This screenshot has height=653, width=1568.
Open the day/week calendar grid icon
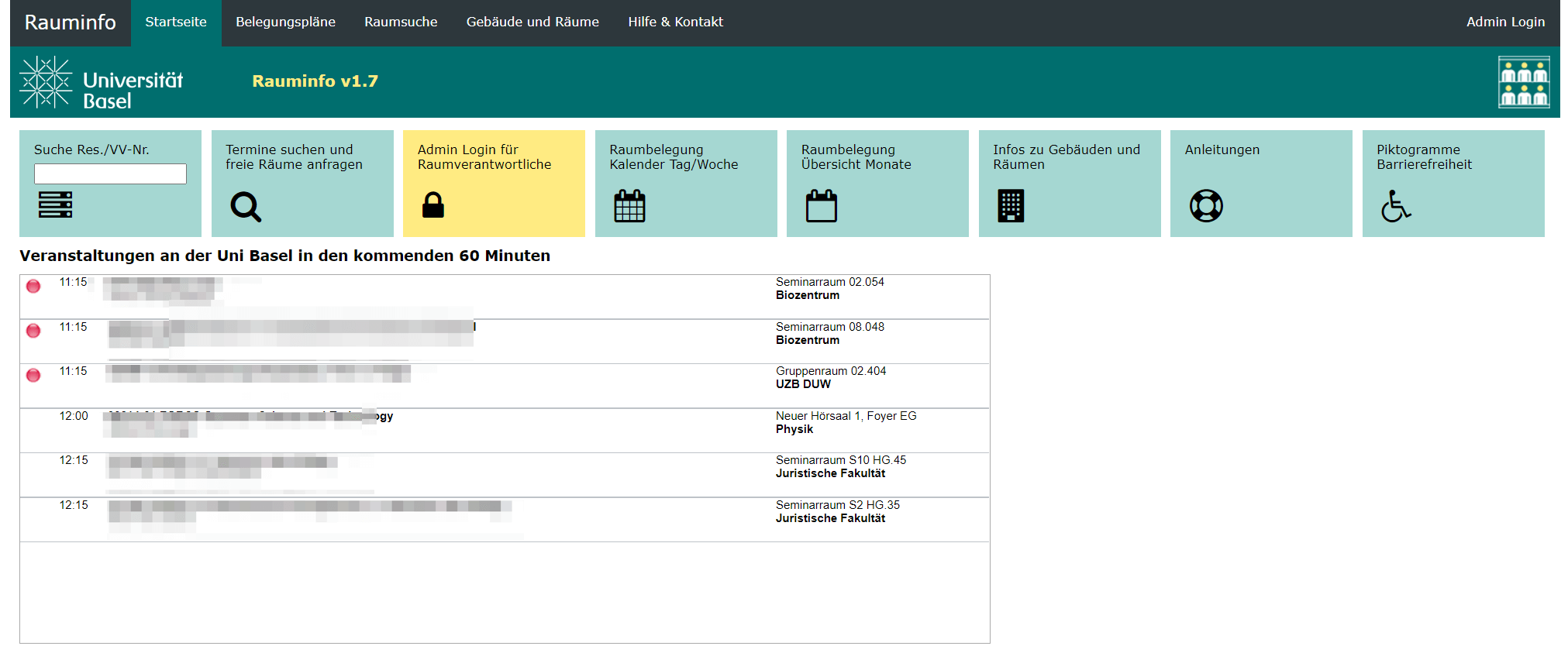pos(629,206)
